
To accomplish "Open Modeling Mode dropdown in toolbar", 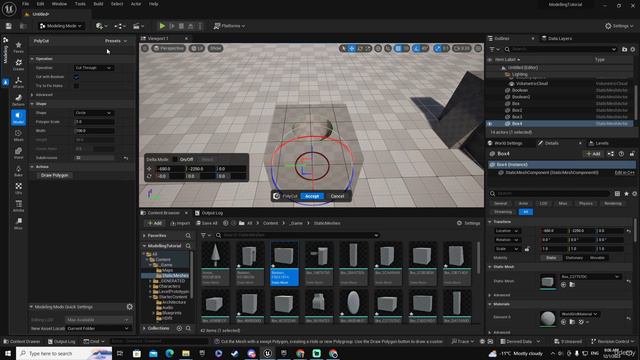I will pos(61,26).
